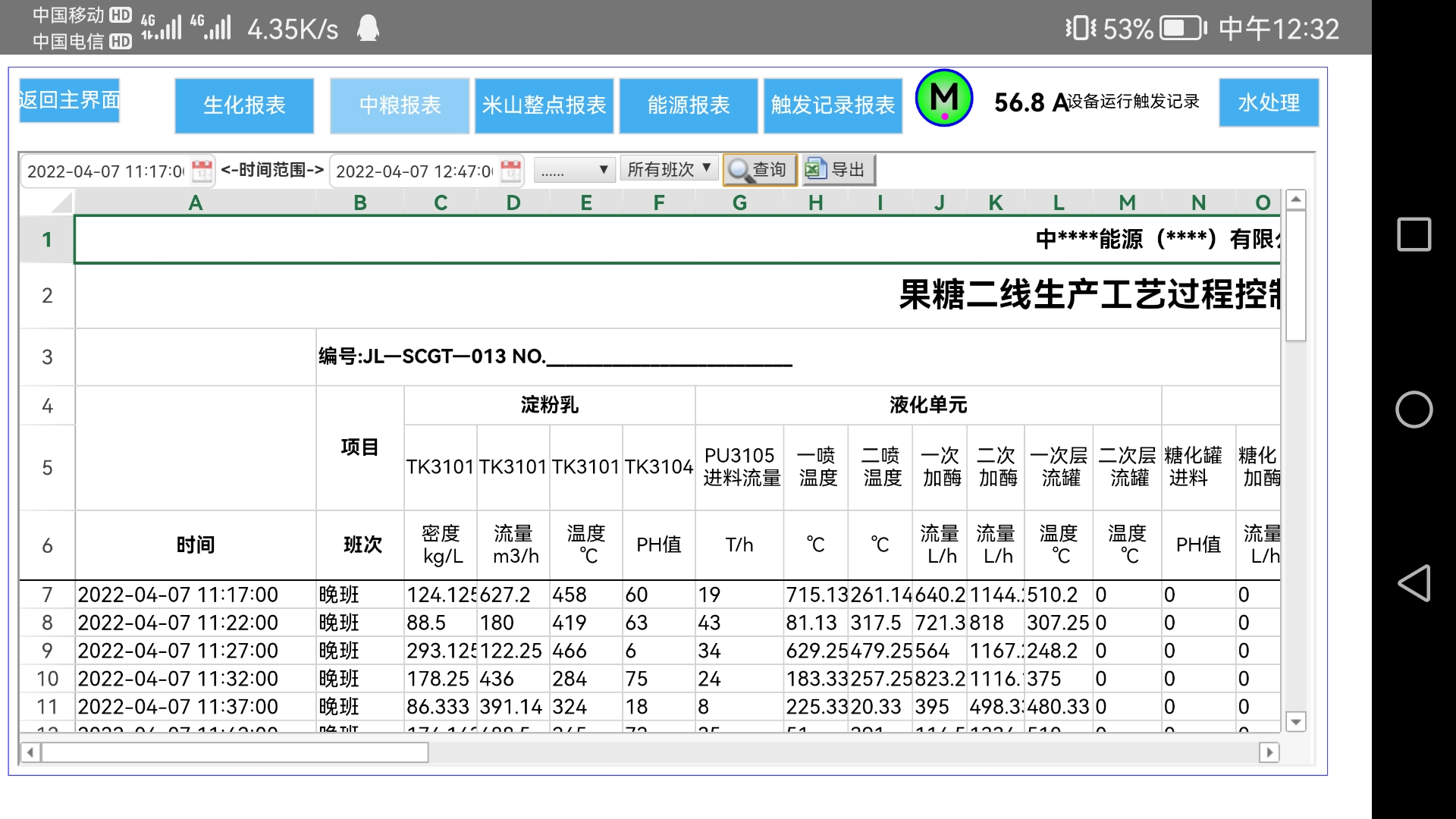The width and height of the screenshot is (1456, 819).
Task: Open the dotted '......' dropdown list
Action: 573,171
